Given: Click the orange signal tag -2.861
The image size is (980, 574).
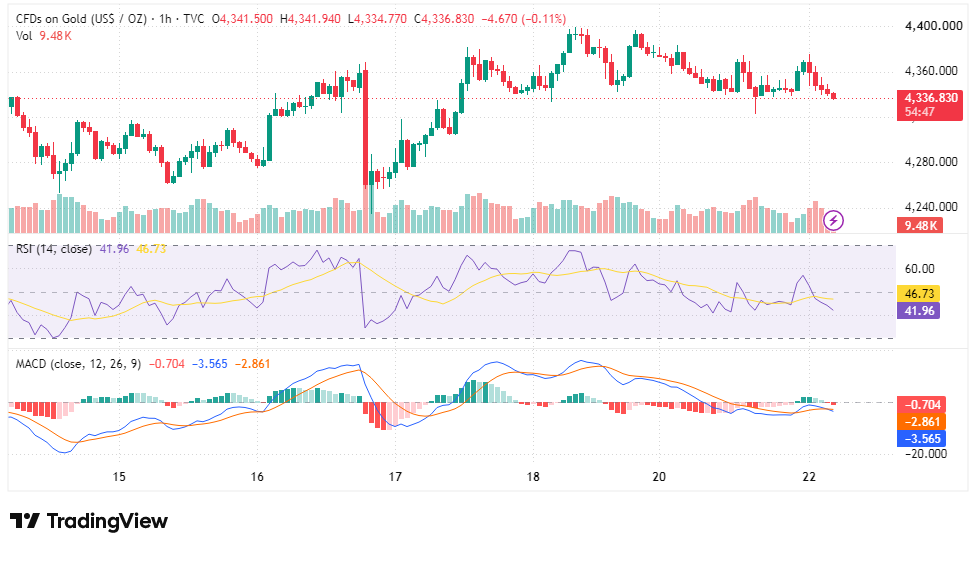Looking at the screenshot, I should pos(921,421).
